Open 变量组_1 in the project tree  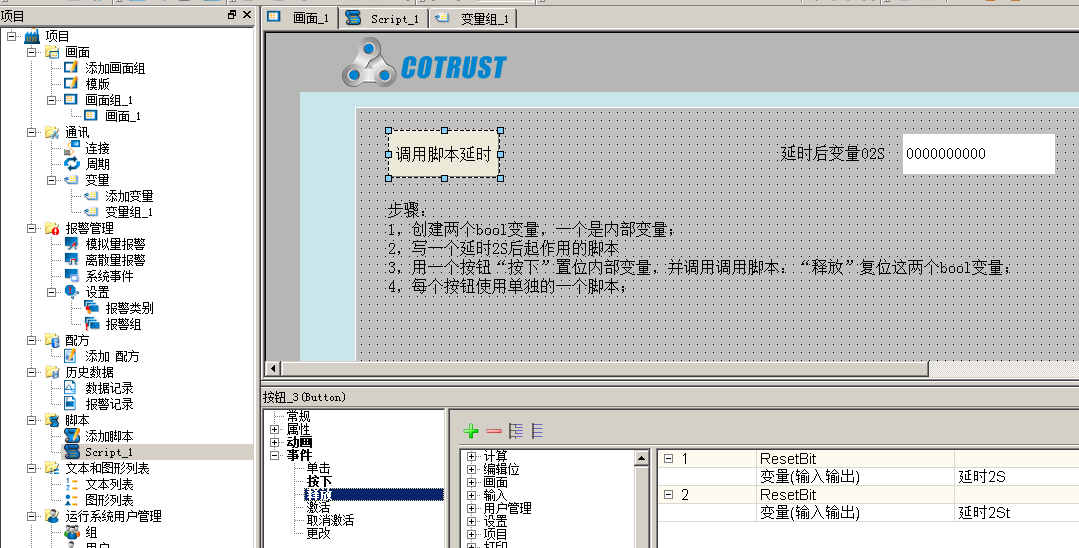tap(129, 212)
